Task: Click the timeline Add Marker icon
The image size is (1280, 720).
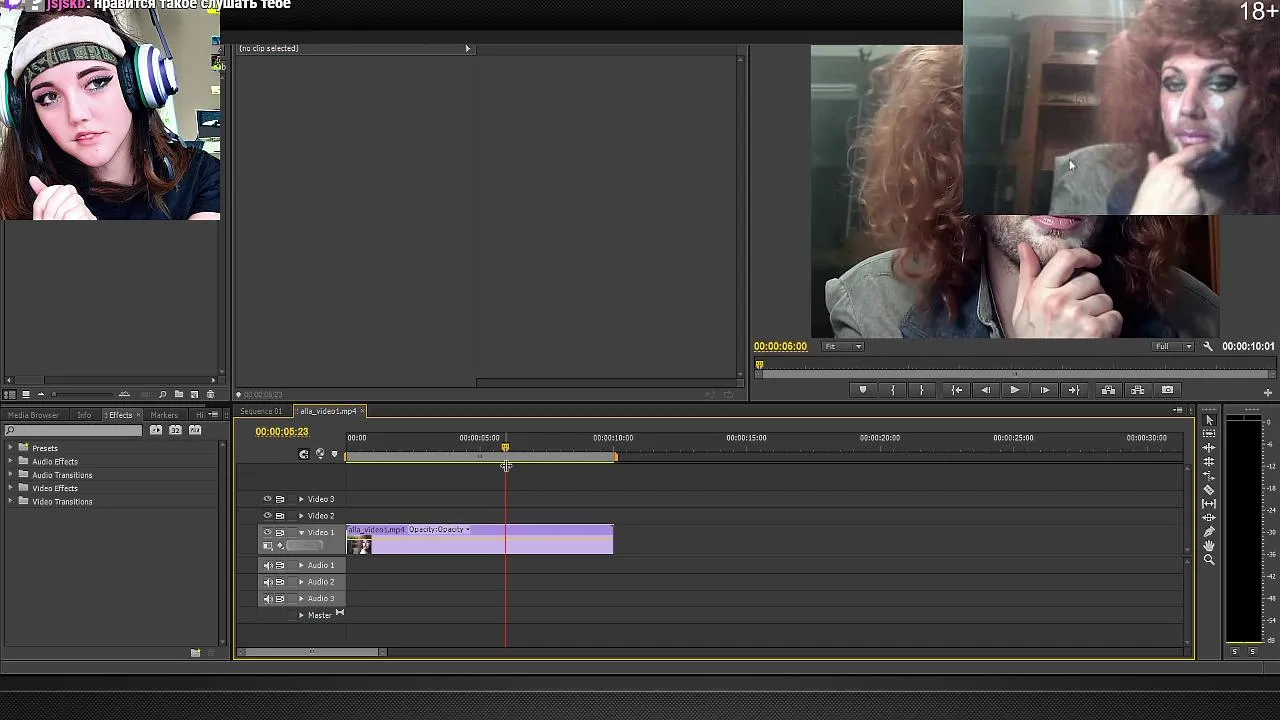Action: 334,454
